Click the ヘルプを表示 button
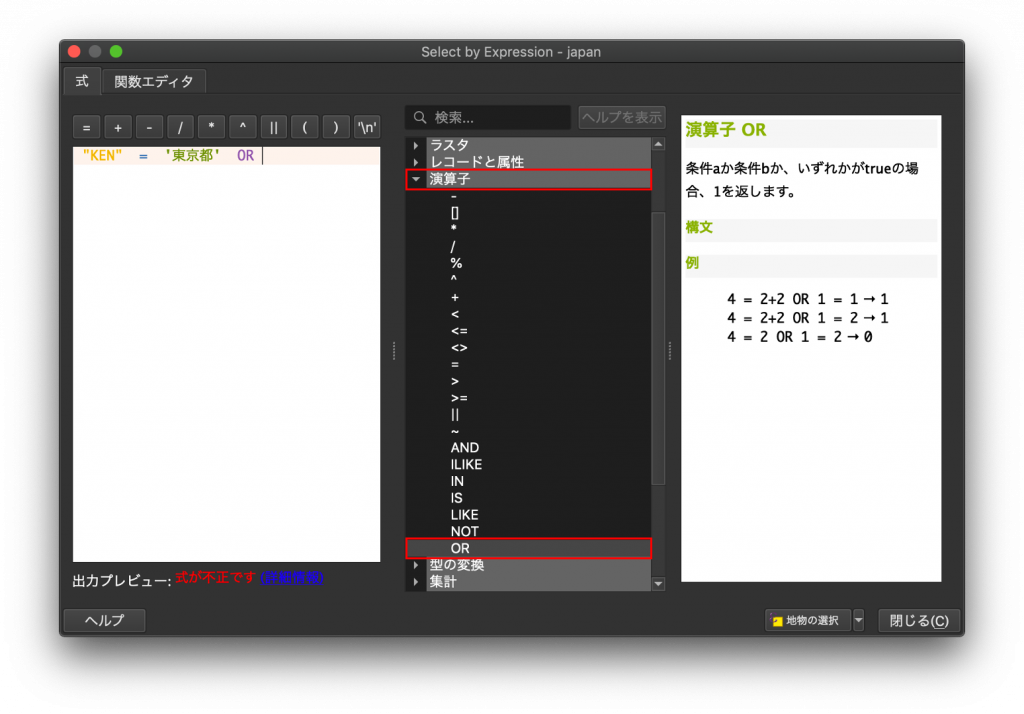Viewport: 1024px width, 714px height. tap(622, 118)
